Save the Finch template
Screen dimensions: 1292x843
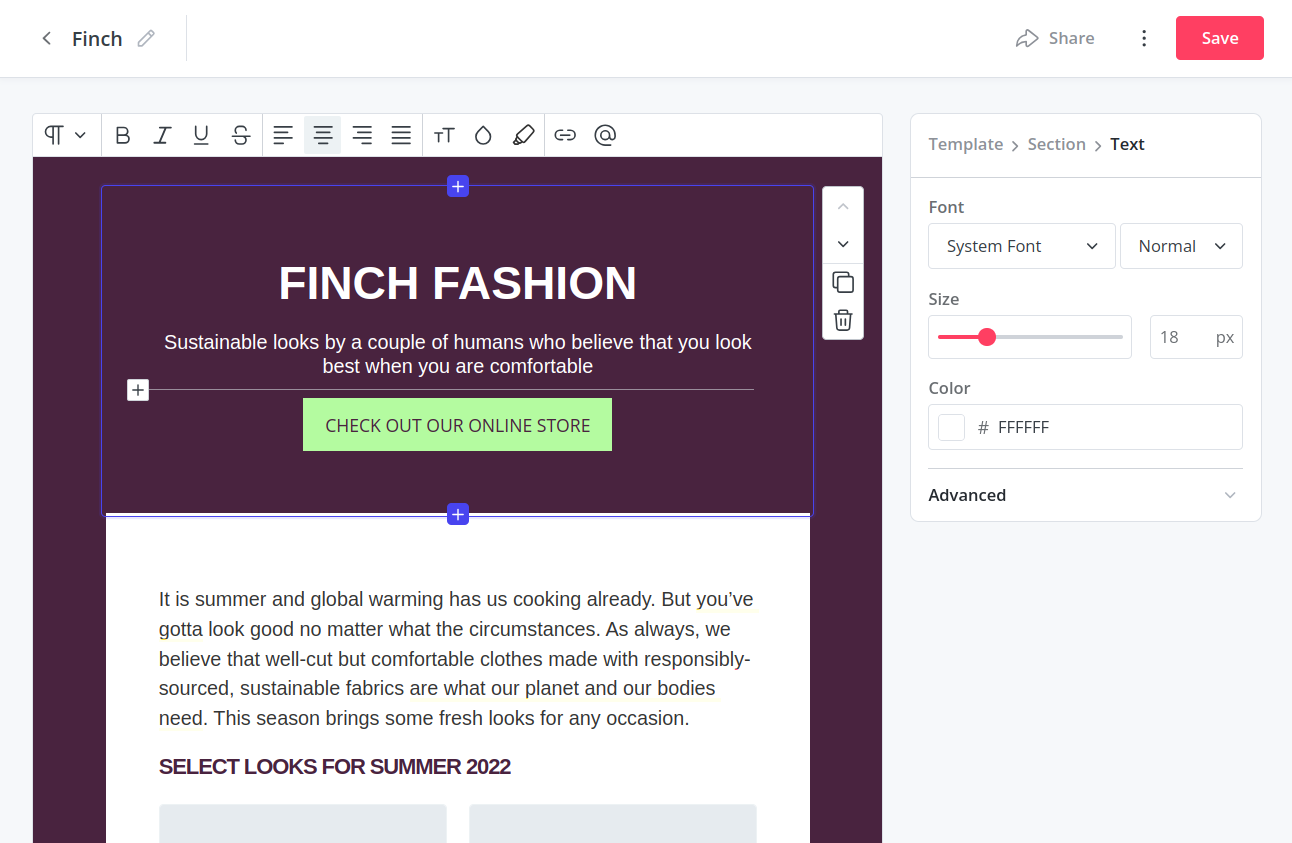pos(1219,38)
